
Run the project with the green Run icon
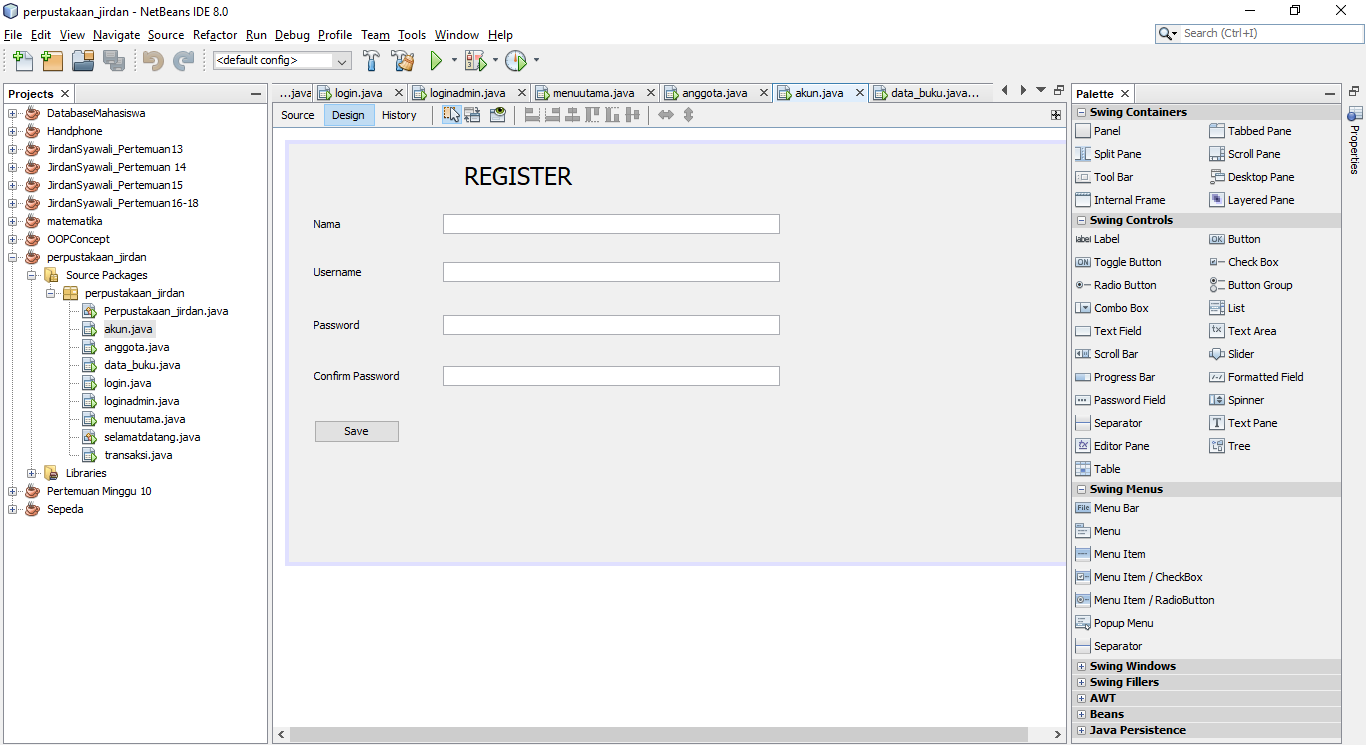pos(438,61)
